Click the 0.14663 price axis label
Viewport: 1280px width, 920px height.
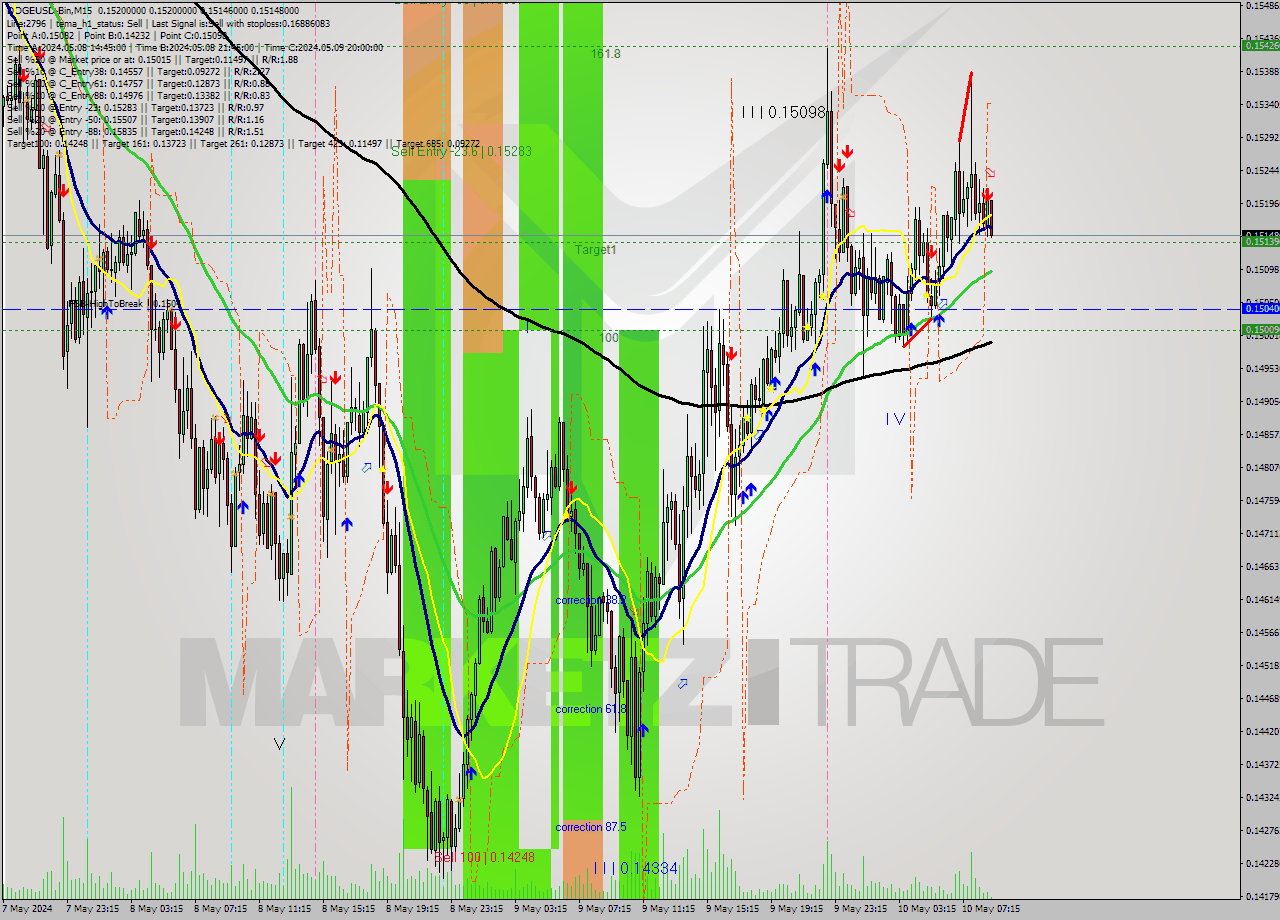(x=1262, y=566)
